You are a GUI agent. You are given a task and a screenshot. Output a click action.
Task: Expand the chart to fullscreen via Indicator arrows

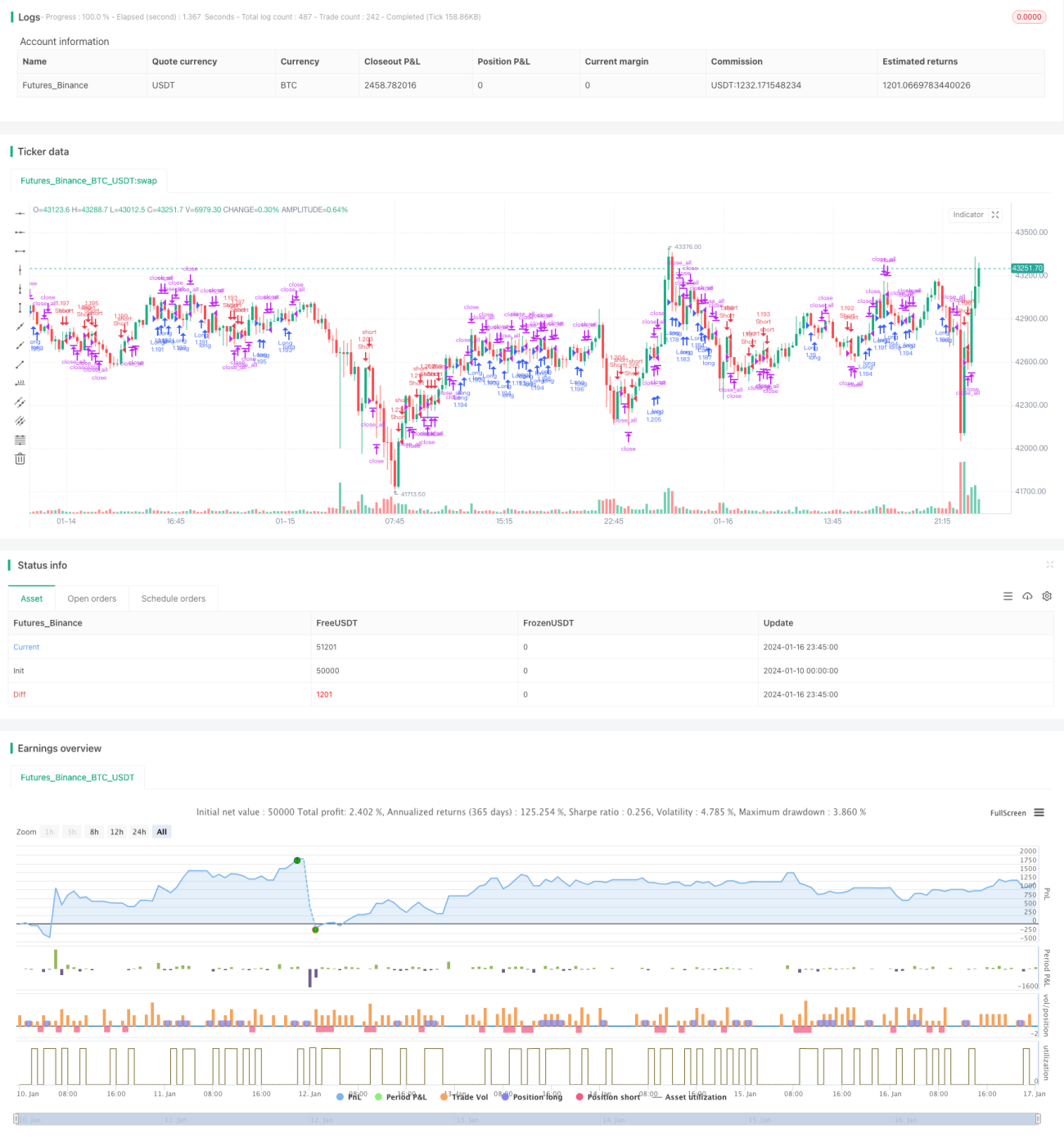pyautogui.click(x=995, y=215)
